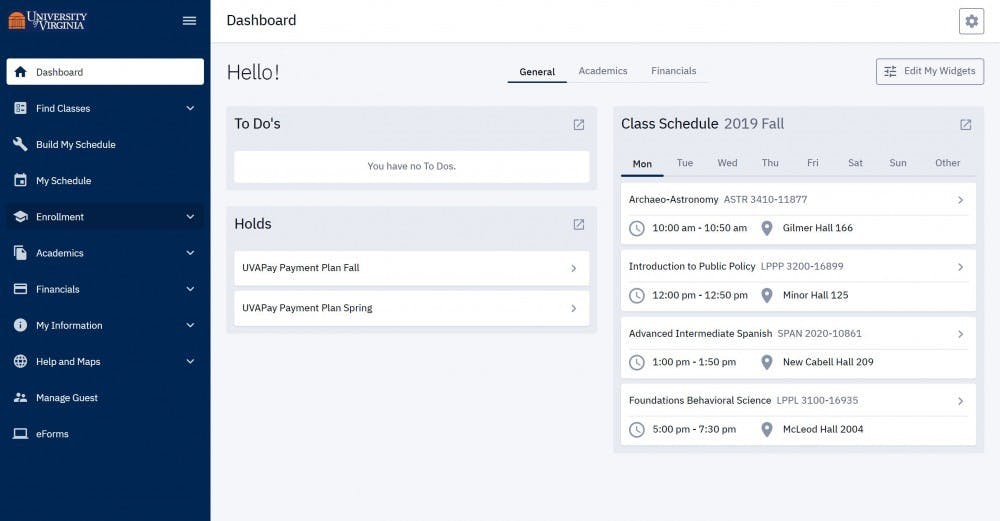
Task: Click the Manage Guest people icon
Action: (x=20, y=398)
